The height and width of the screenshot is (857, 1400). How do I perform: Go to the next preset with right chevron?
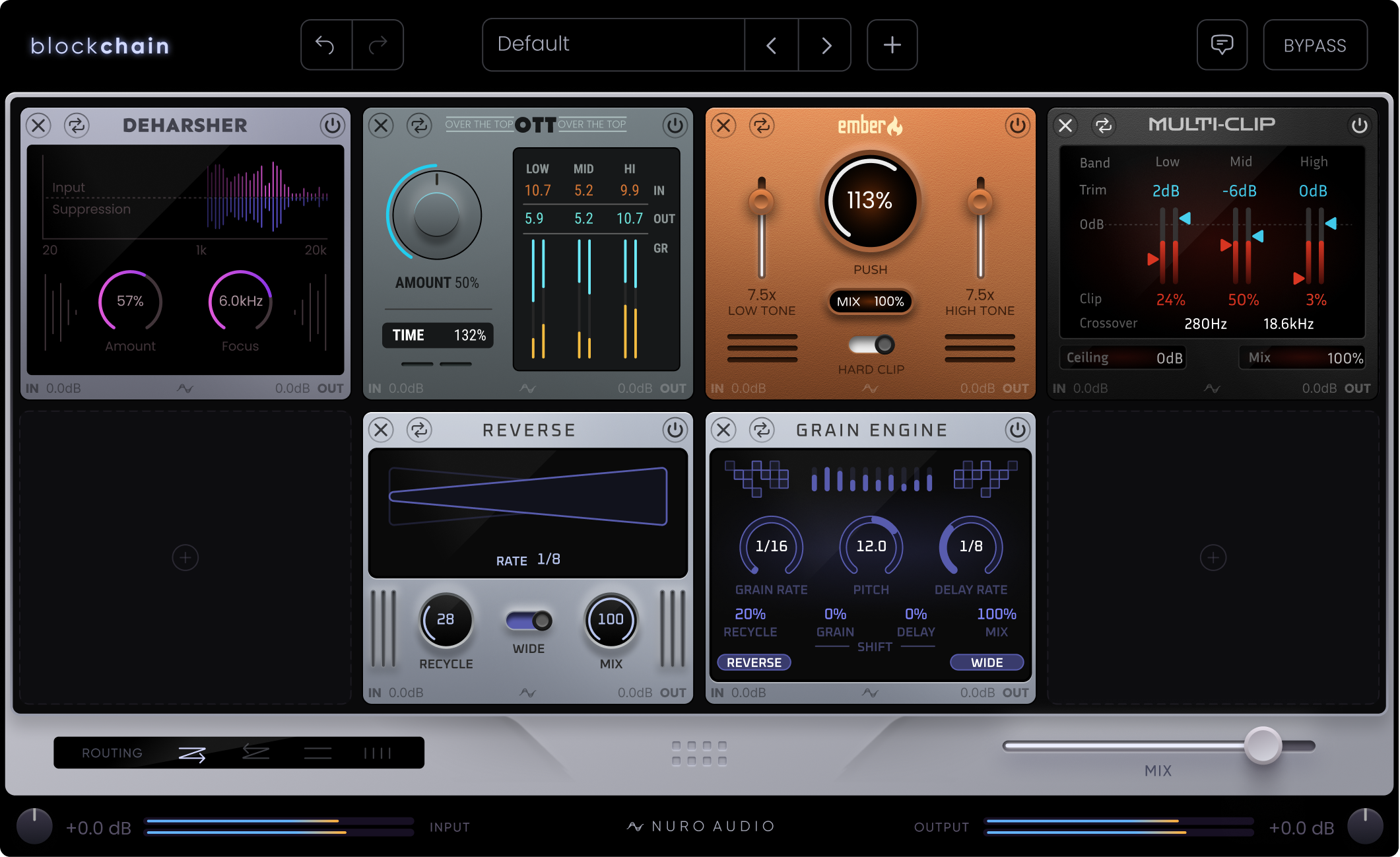pos(825,45)
